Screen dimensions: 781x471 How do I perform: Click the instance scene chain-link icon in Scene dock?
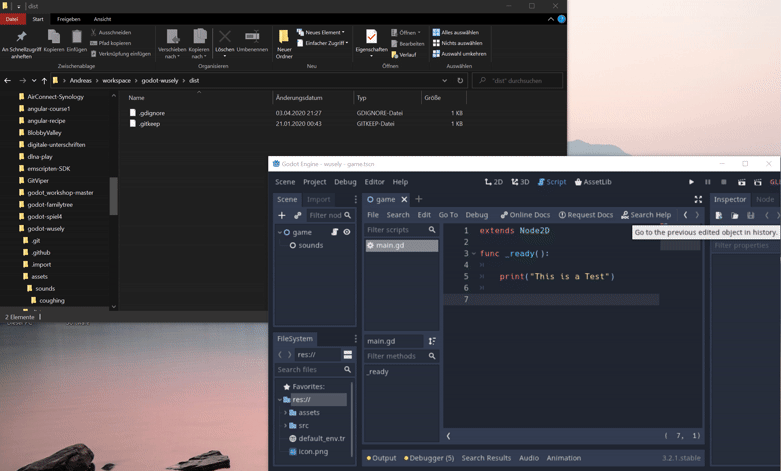[x=298, y=215]
